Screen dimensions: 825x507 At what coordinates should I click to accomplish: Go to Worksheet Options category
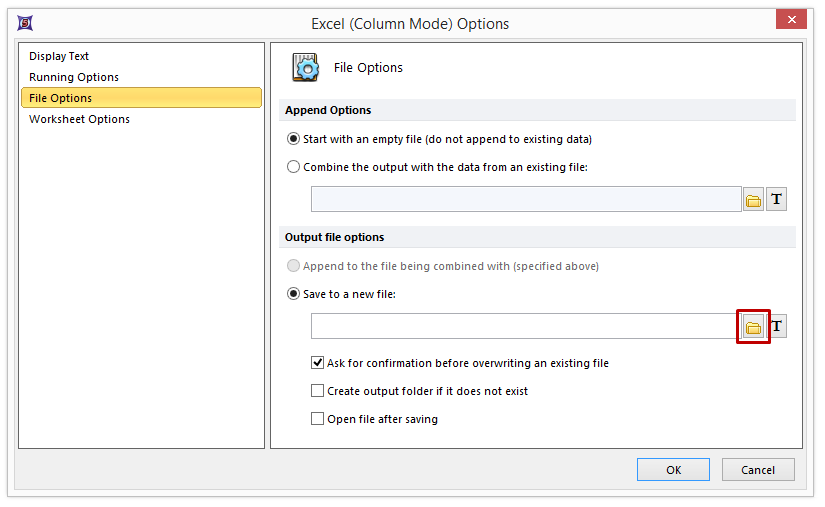(x=79, y=119)
